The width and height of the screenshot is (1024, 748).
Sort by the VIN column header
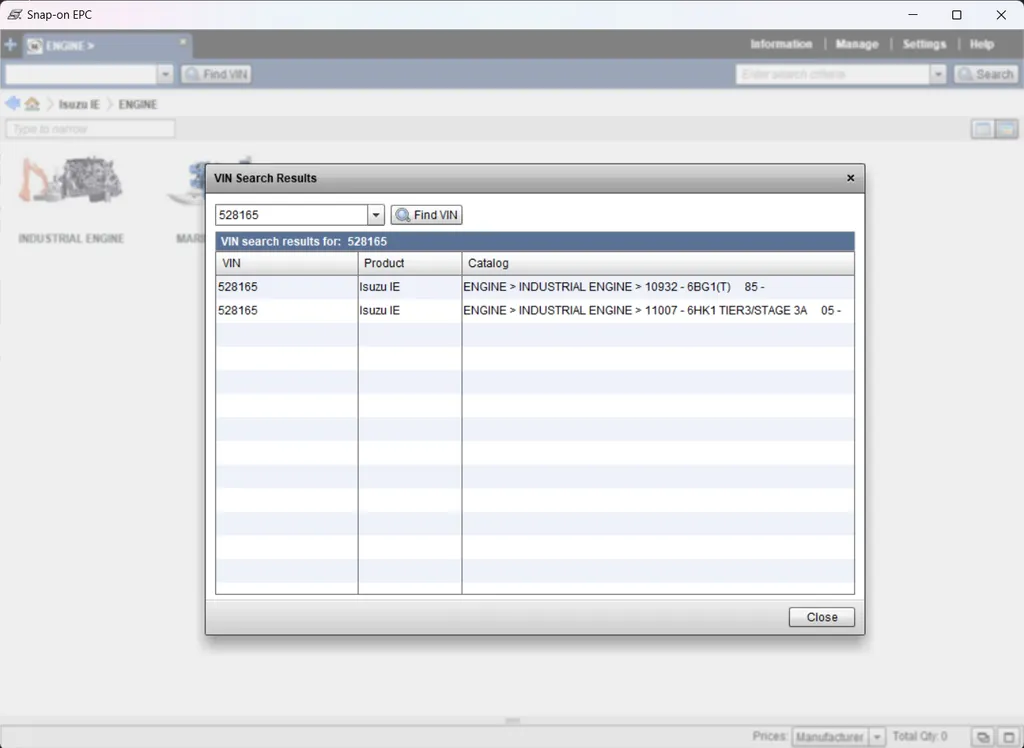[x=287, y=263]
